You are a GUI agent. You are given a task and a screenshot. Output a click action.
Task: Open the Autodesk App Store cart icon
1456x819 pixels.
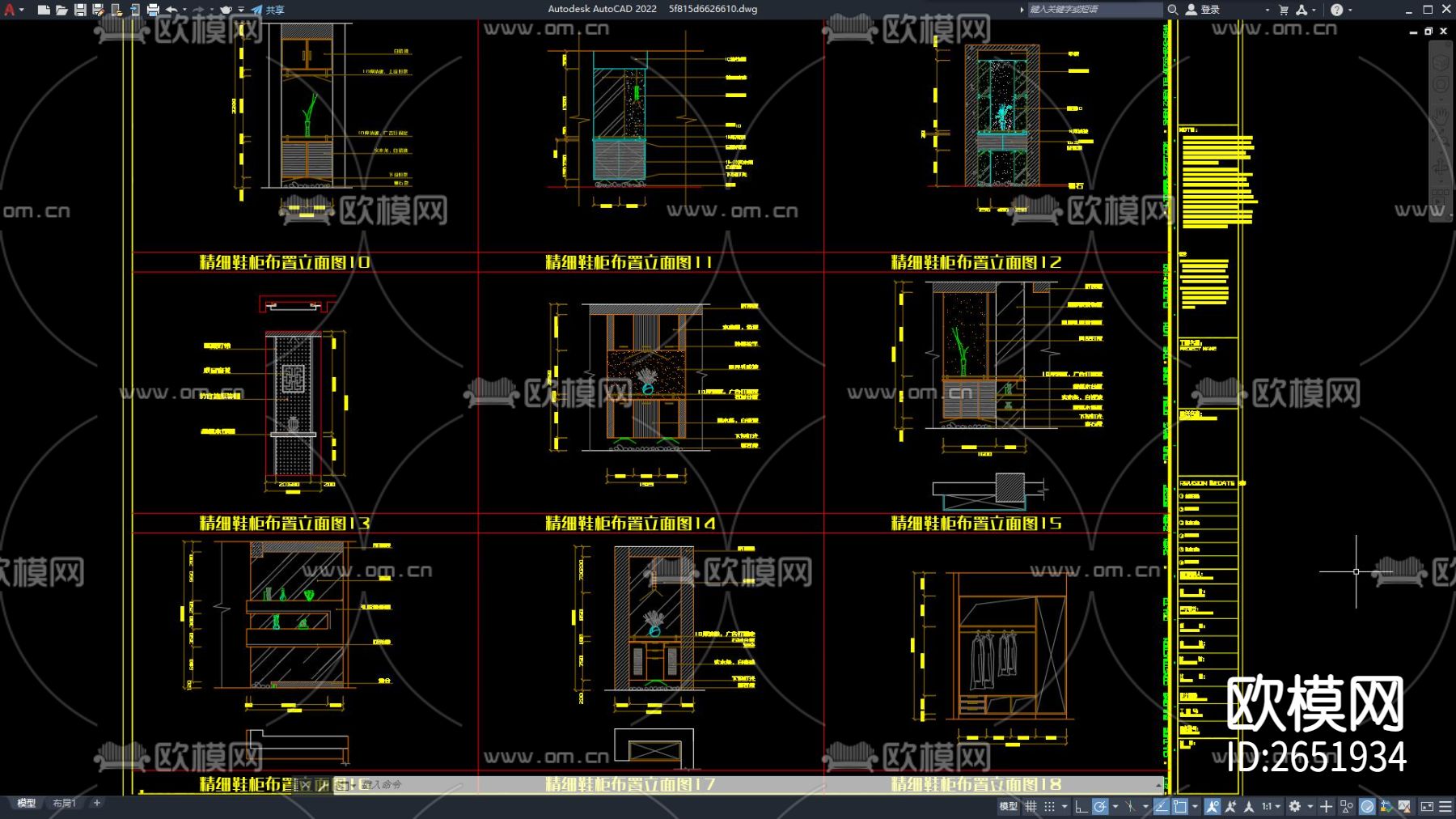(1284, 10)
